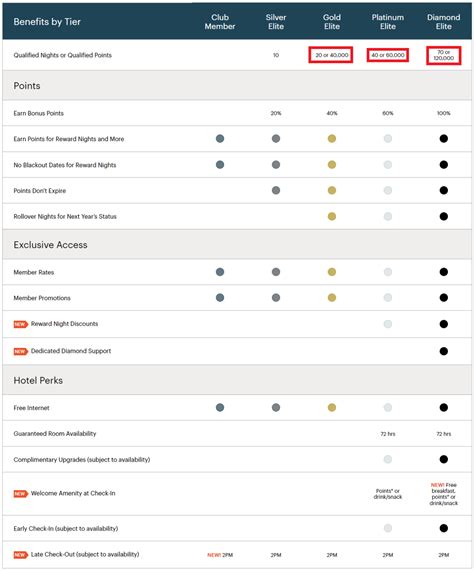Click the Member Promotions row label

coord(42,298)
